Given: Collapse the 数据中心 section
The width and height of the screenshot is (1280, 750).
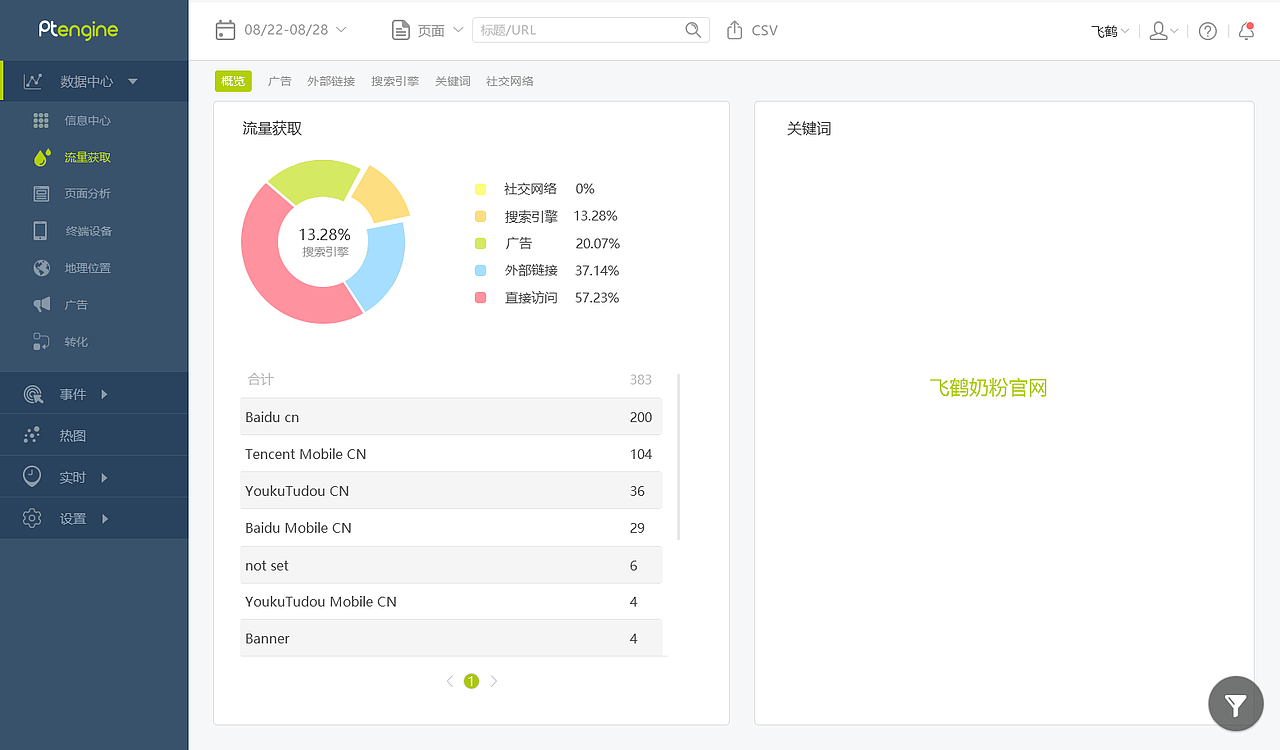Looking at the screenshot, I should pos(133,81).
